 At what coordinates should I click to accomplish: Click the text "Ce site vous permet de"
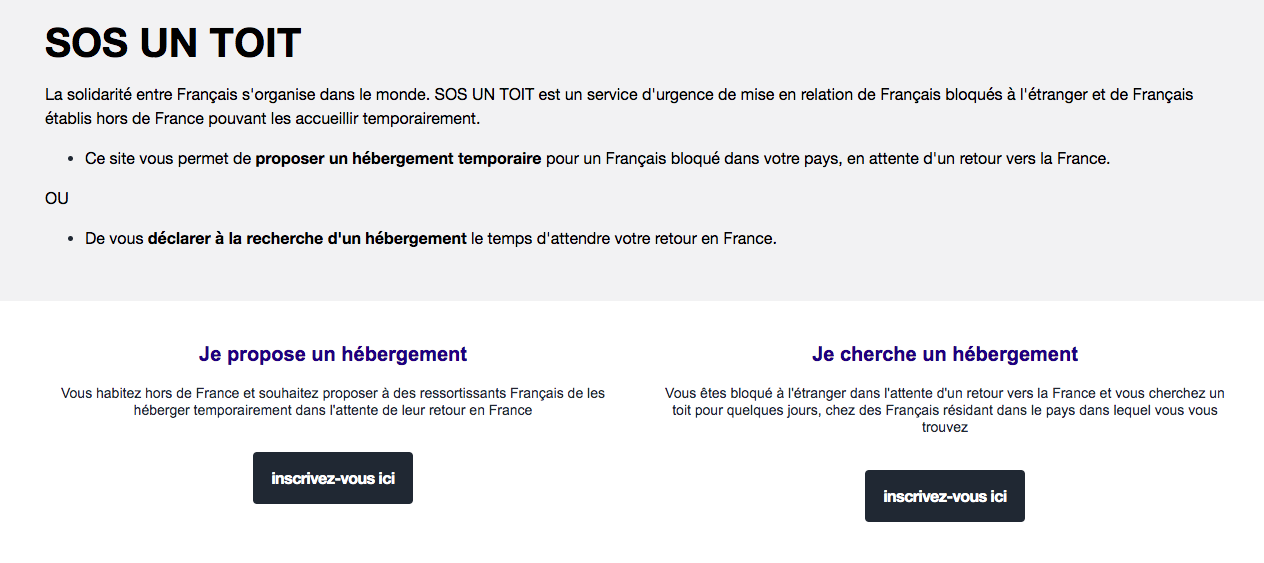(x=168, y=158)
